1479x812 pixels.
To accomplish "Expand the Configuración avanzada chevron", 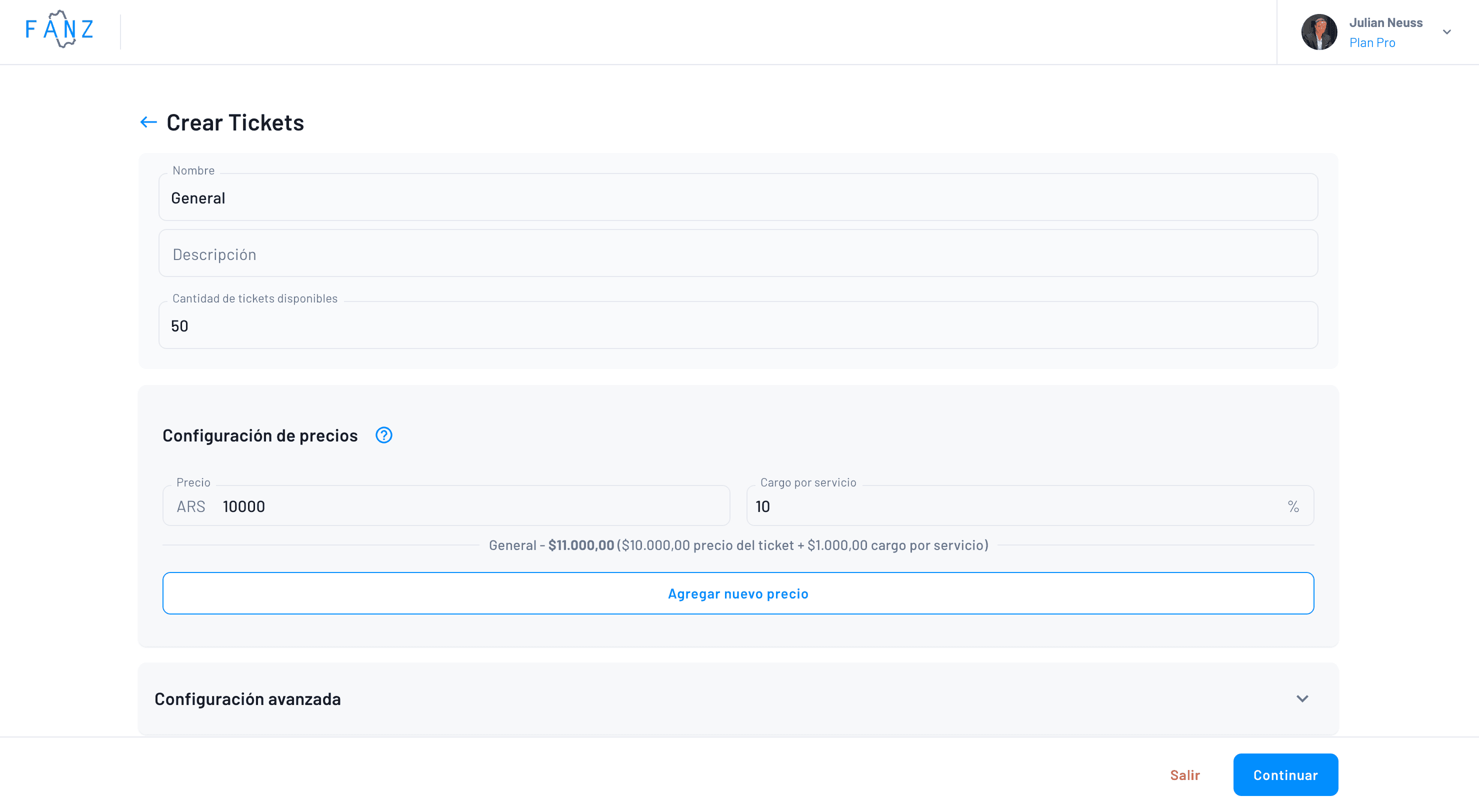I will click(x=1302, y=699).
